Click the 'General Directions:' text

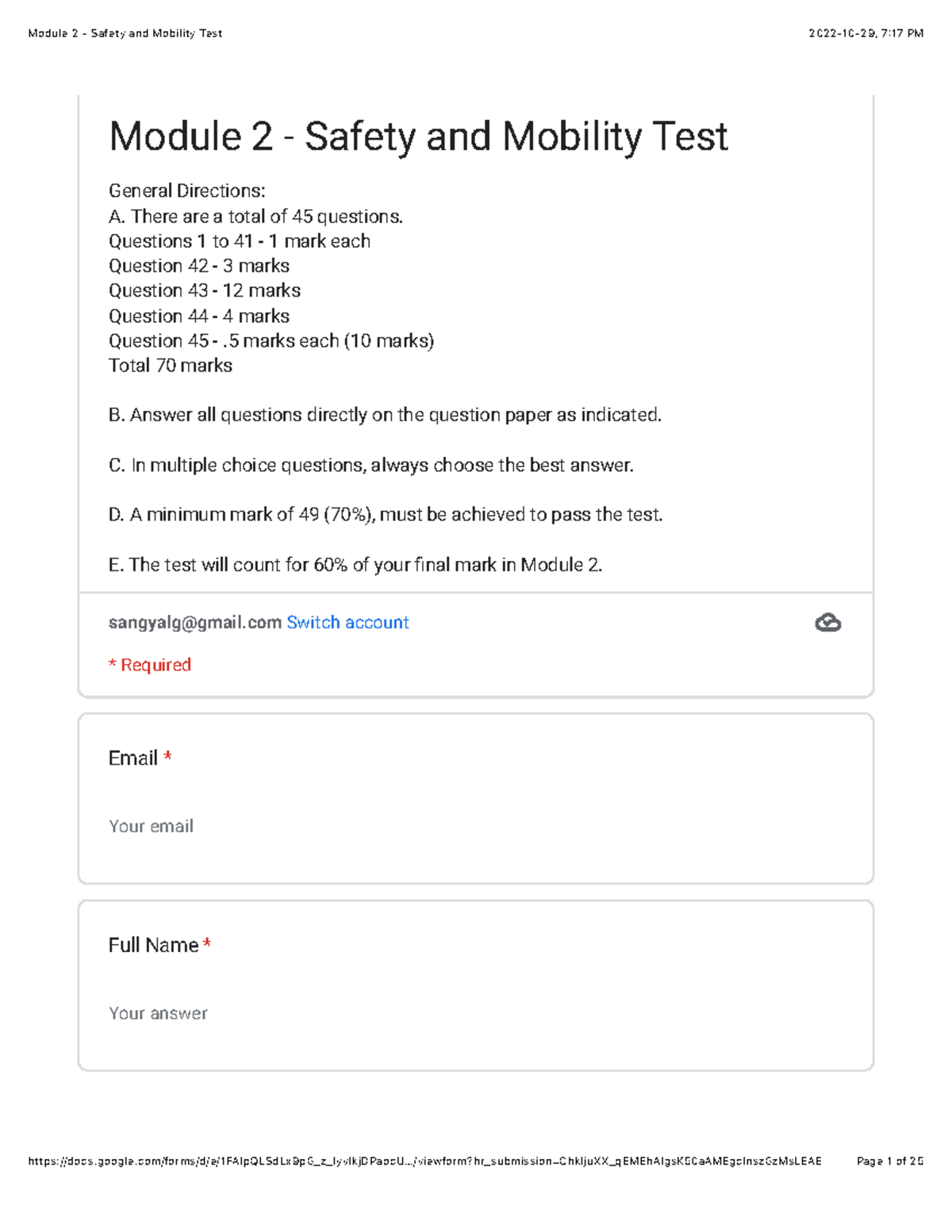click(x=186, y=191)
